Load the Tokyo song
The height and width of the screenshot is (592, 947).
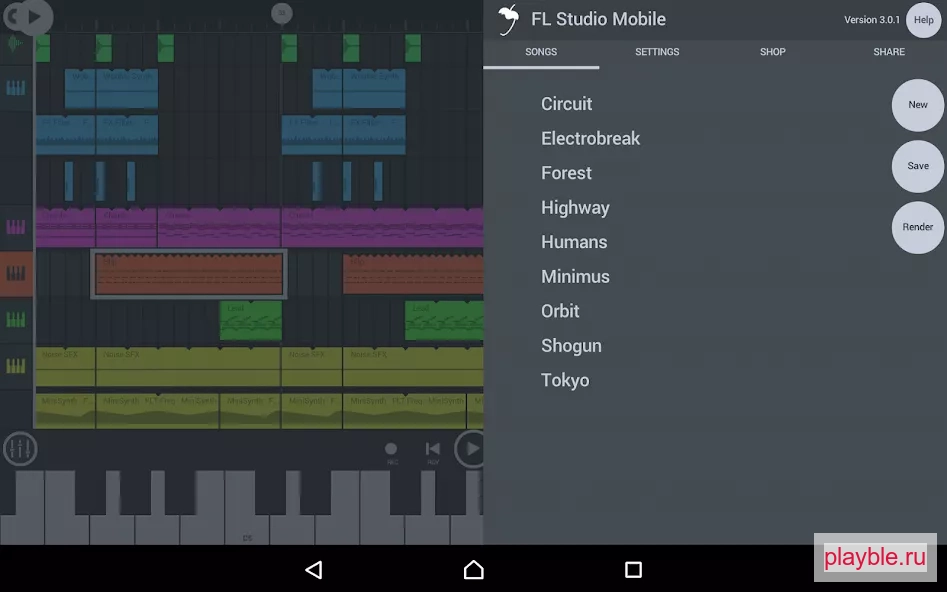point(565,381)
